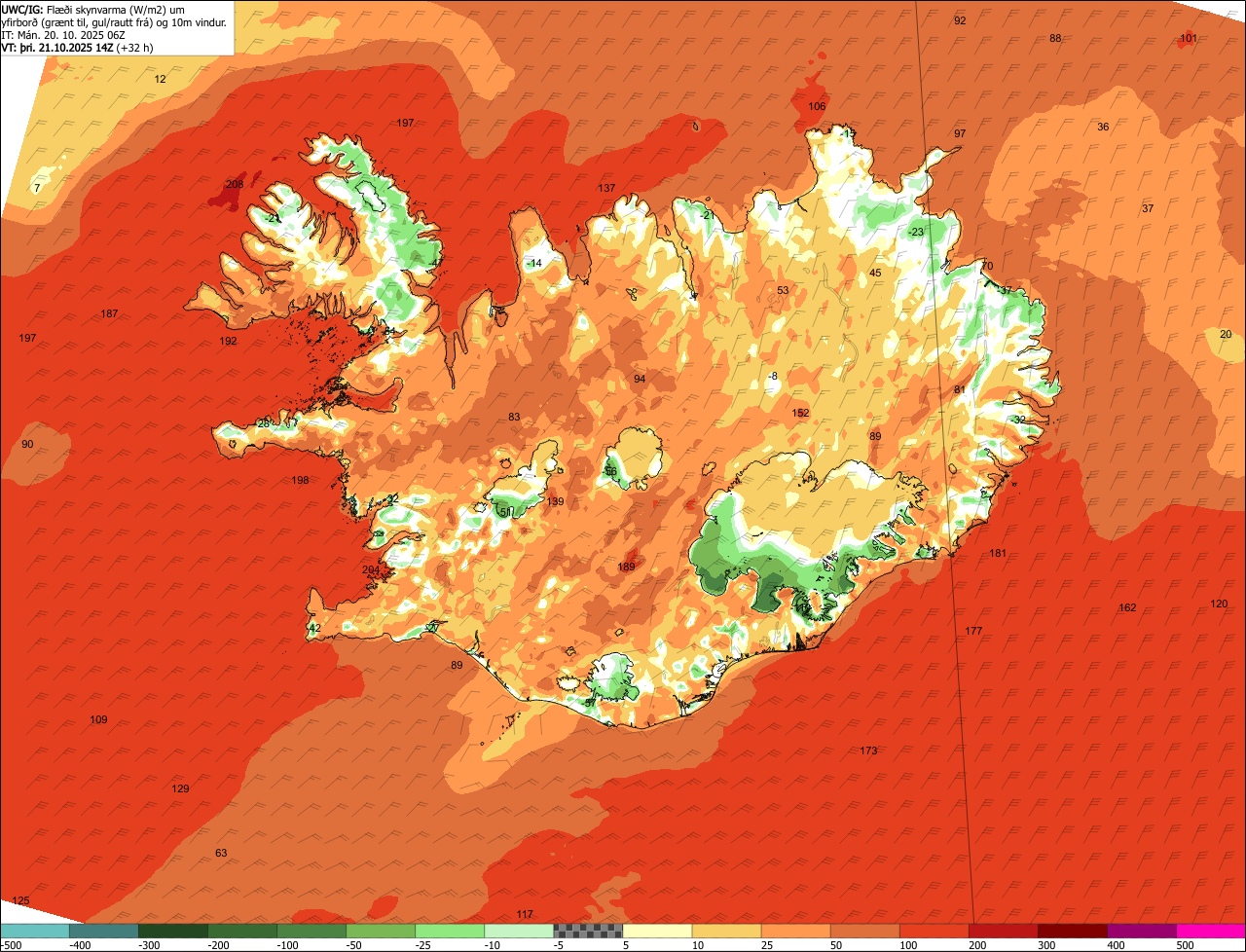Click the map value 198
Screen dimensions: 1246x952
coord(300,480)
